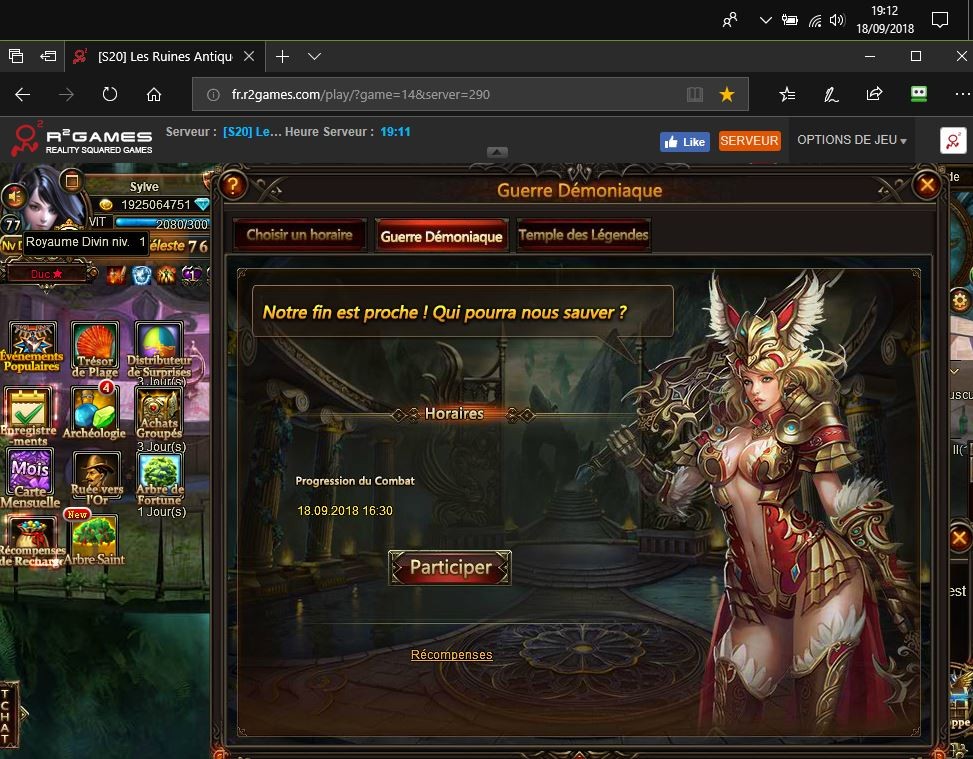Click the volume speaker tray icon

[x=837, y=20]
